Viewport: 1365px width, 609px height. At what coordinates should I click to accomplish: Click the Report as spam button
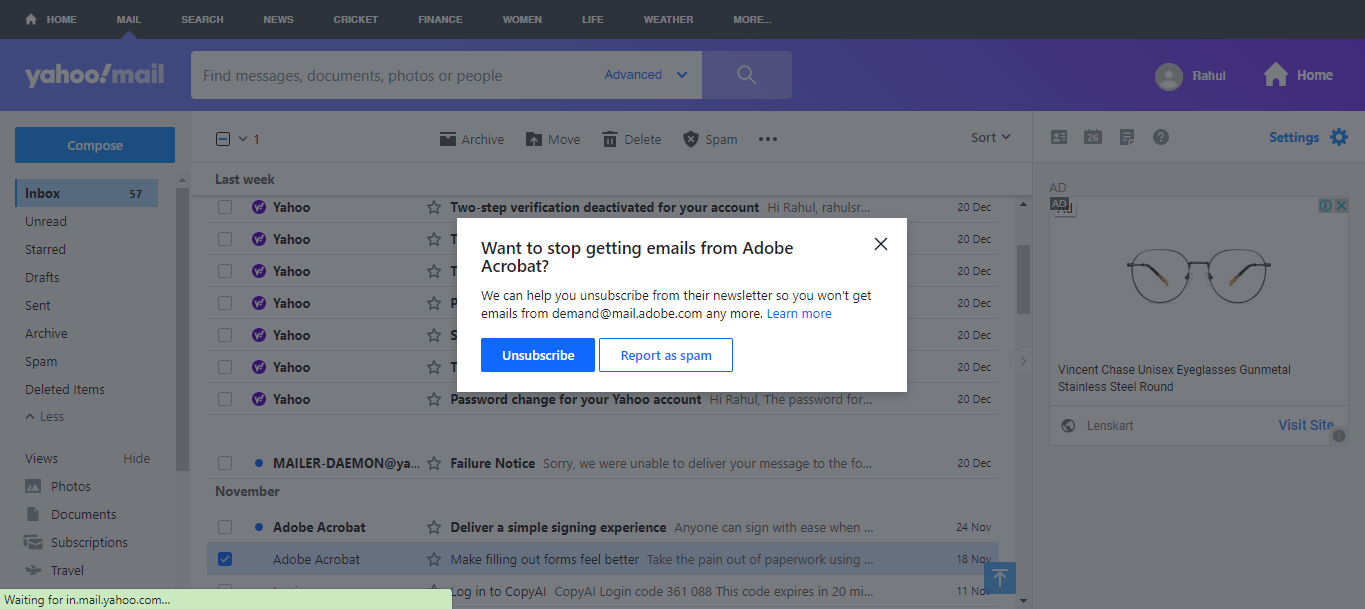click(x=666, y=355)
